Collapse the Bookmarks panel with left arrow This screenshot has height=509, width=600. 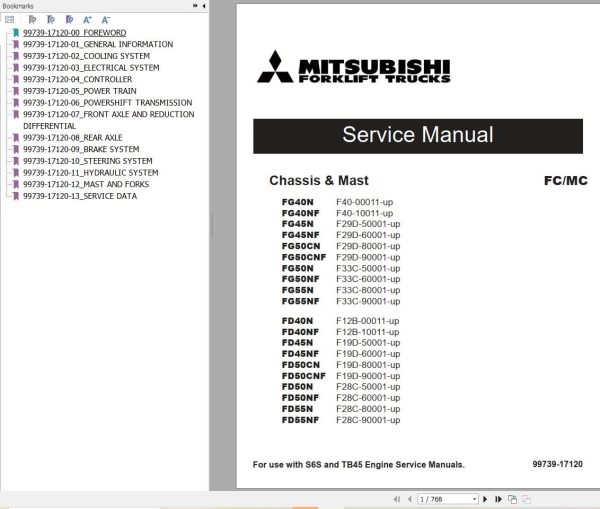[204, 6]
